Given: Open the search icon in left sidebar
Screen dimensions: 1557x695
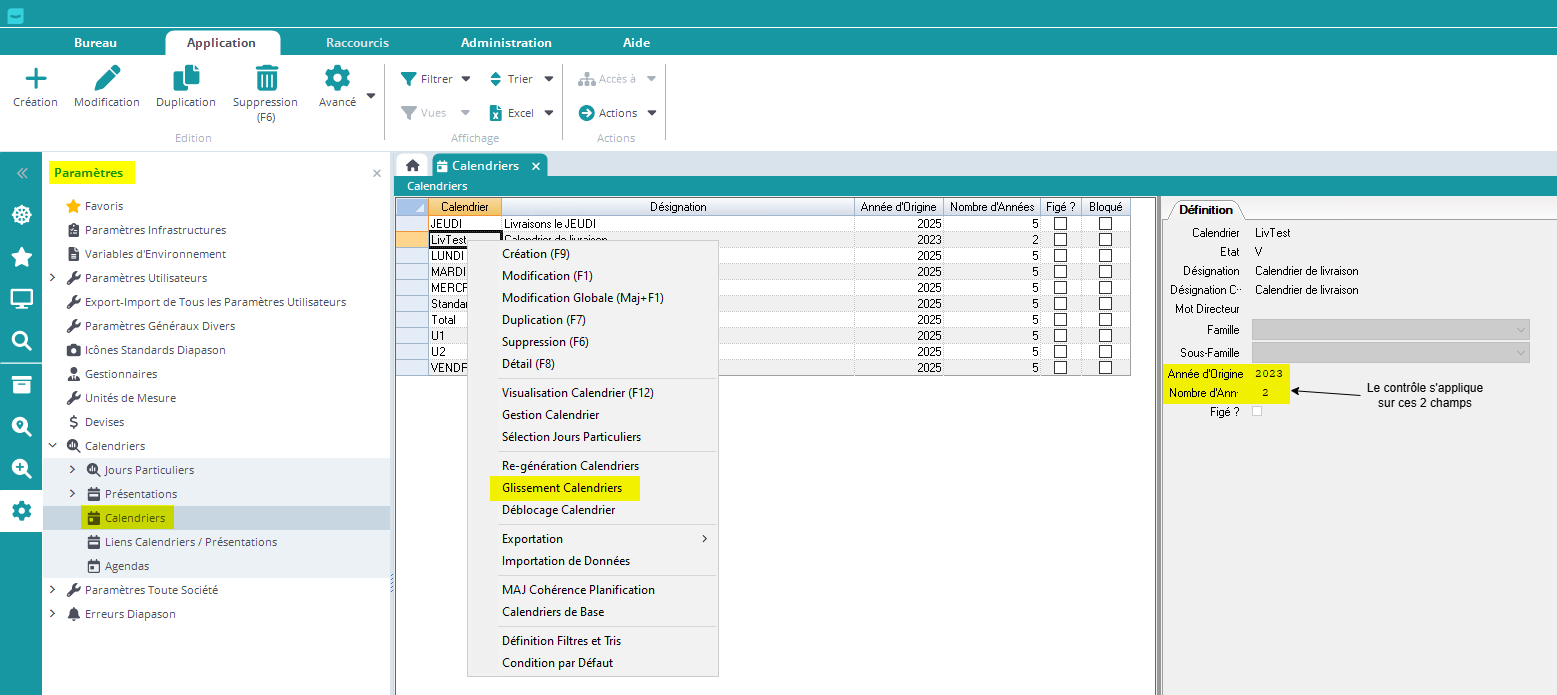Looking at the screenshot, I should pos(21,341).
